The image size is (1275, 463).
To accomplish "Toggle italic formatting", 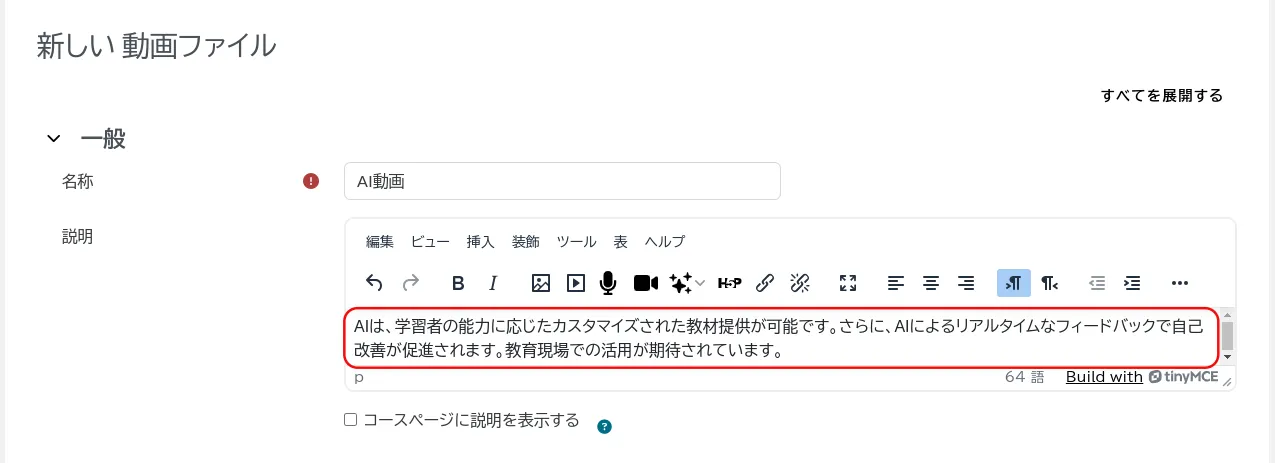I will tap(492, 283).
